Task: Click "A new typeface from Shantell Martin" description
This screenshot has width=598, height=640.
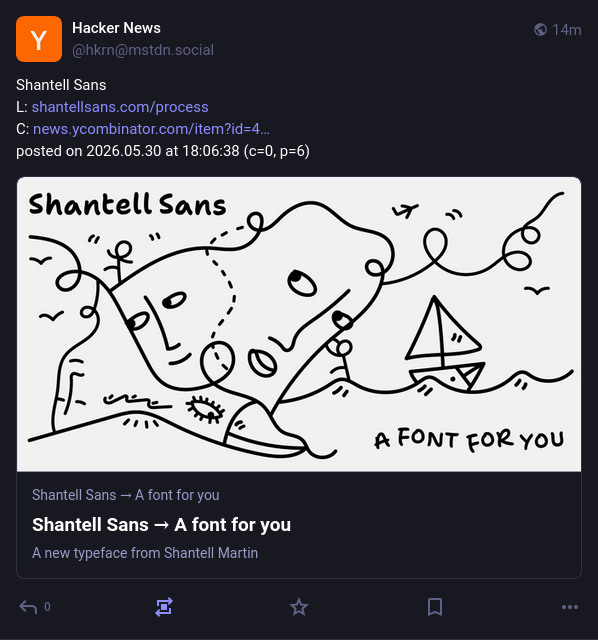Action: [x=145, y=553]
